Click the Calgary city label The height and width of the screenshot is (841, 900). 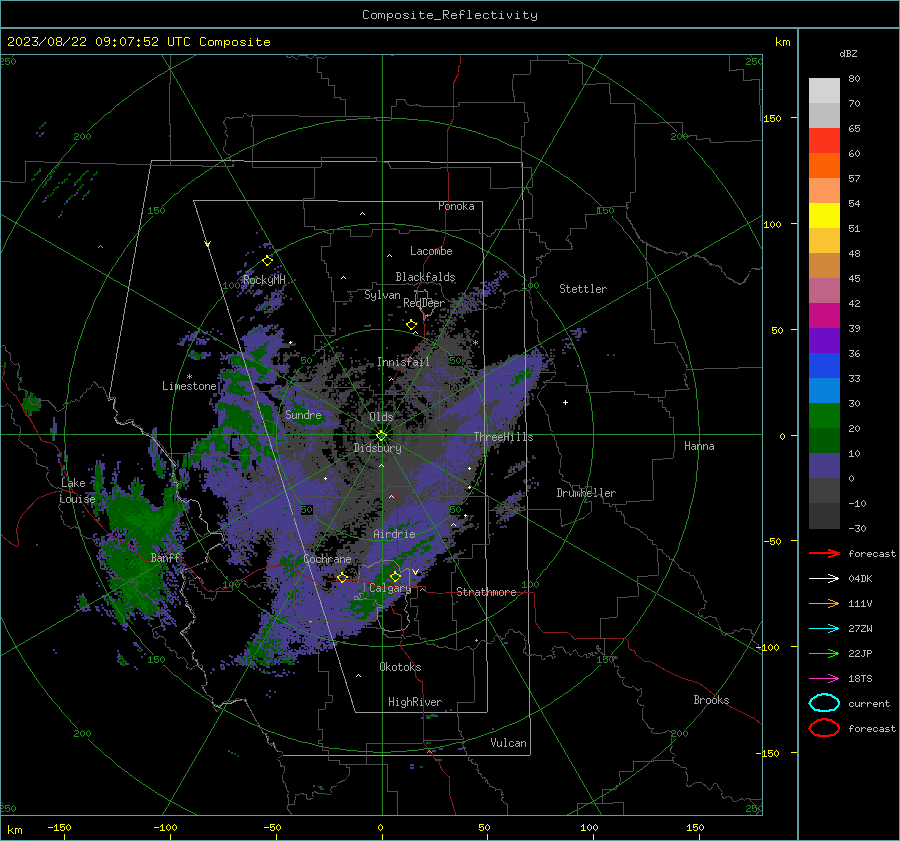[390, 588]
